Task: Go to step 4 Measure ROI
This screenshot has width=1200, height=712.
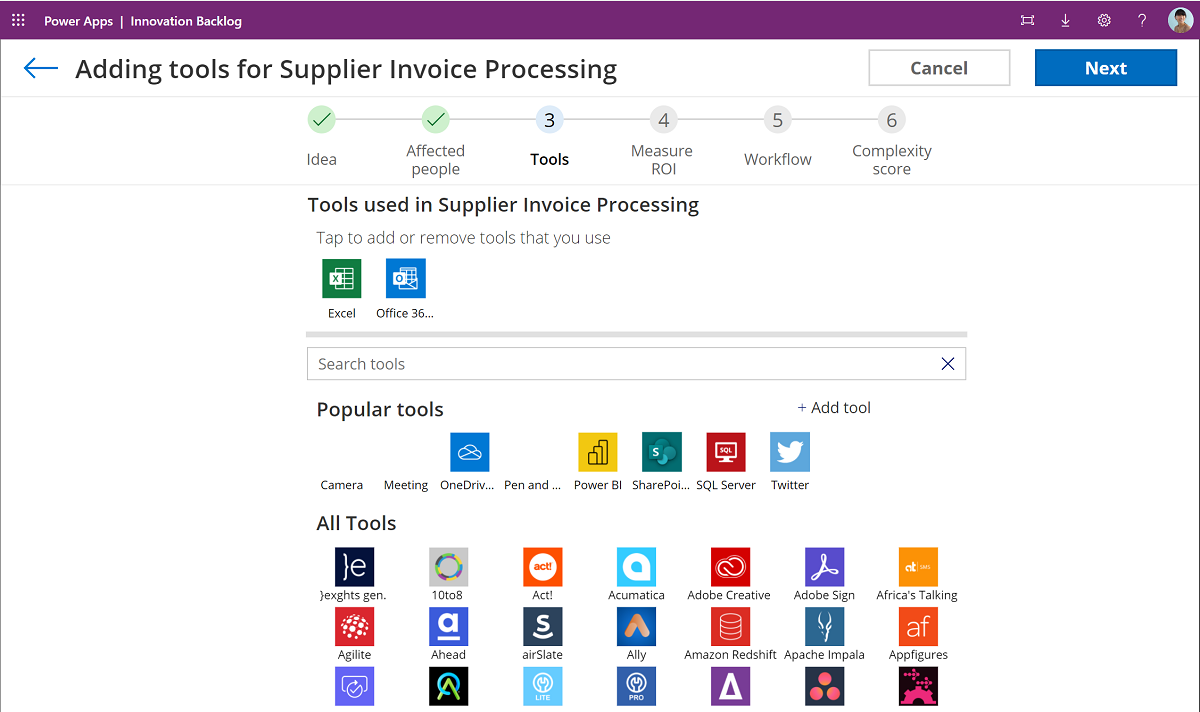Action: pyautogui.click(x=663, y=120)
